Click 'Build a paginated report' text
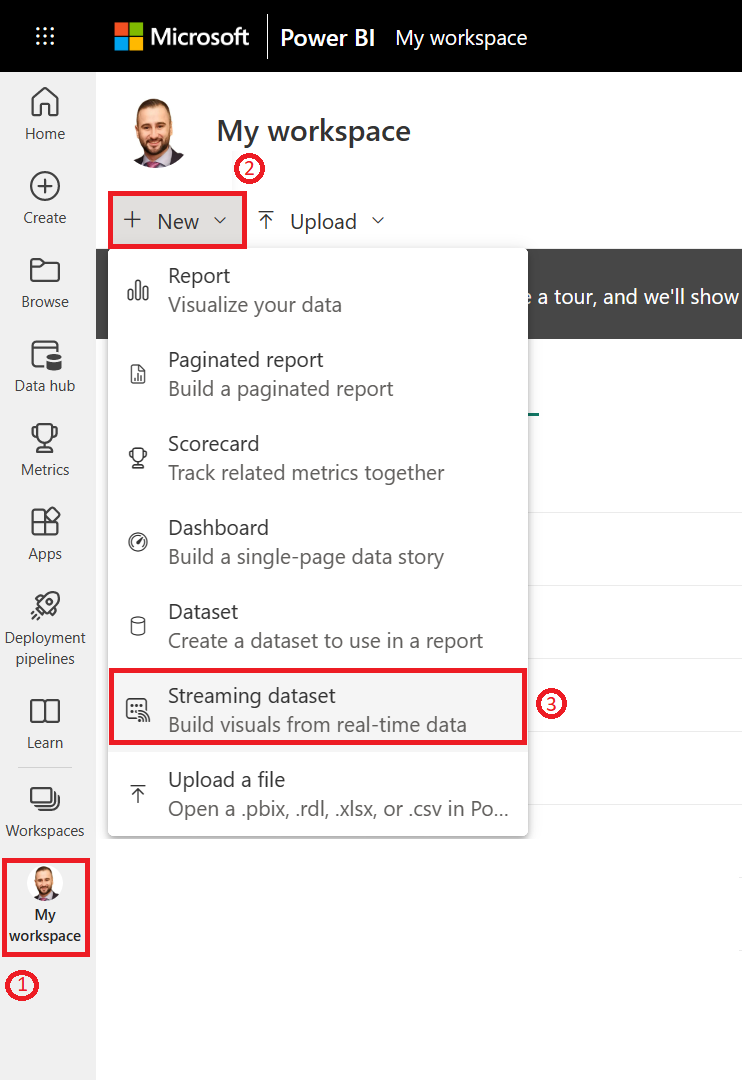 point(280,388)
